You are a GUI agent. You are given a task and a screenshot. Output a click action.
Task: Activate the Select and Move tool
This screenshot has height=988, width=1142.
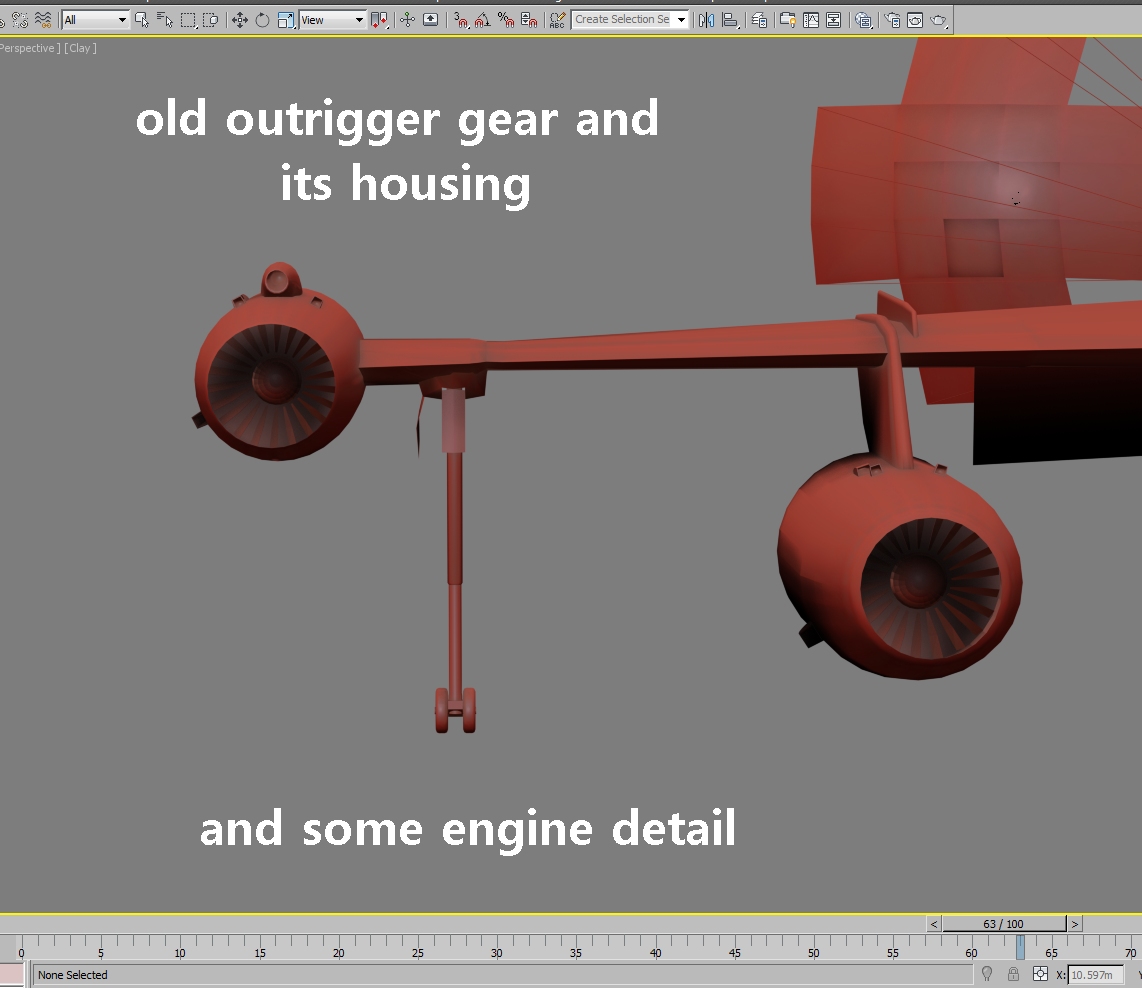(x=240, y=20)
